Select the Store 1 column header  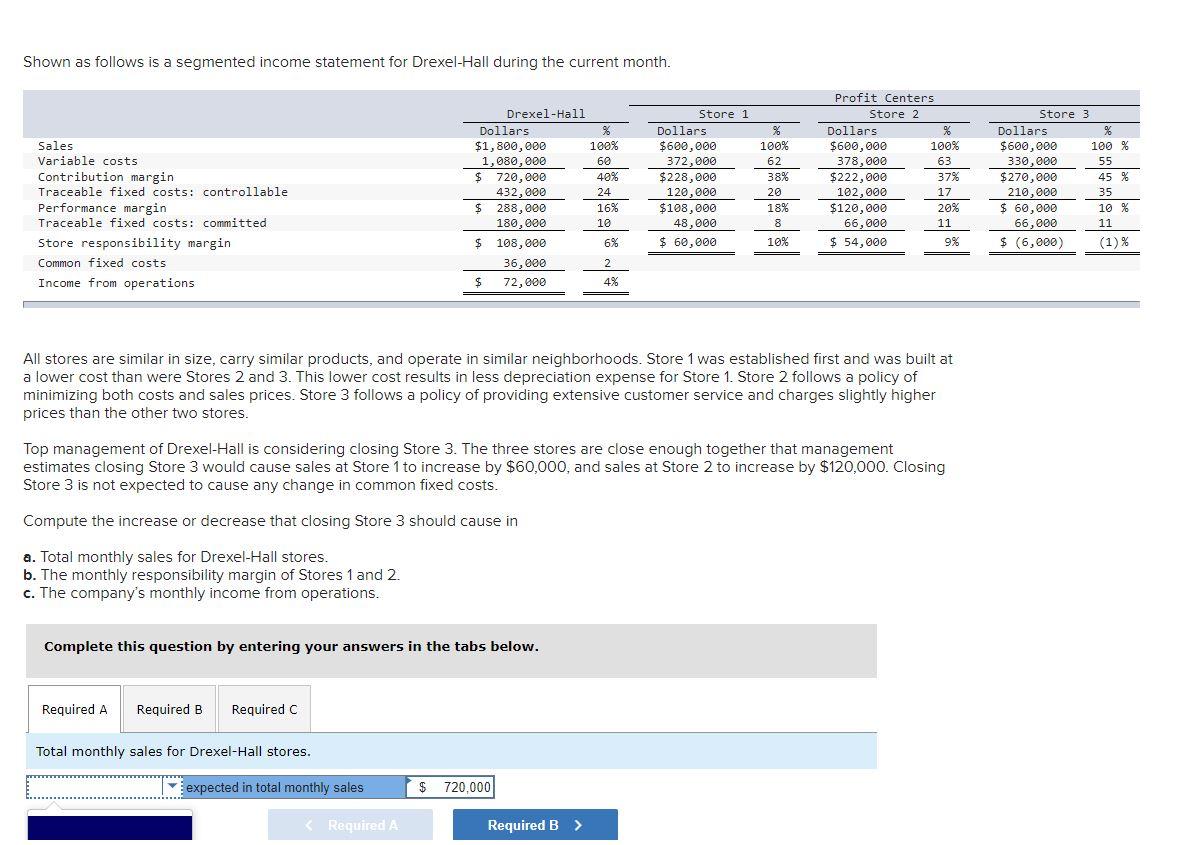coord(723,114)
